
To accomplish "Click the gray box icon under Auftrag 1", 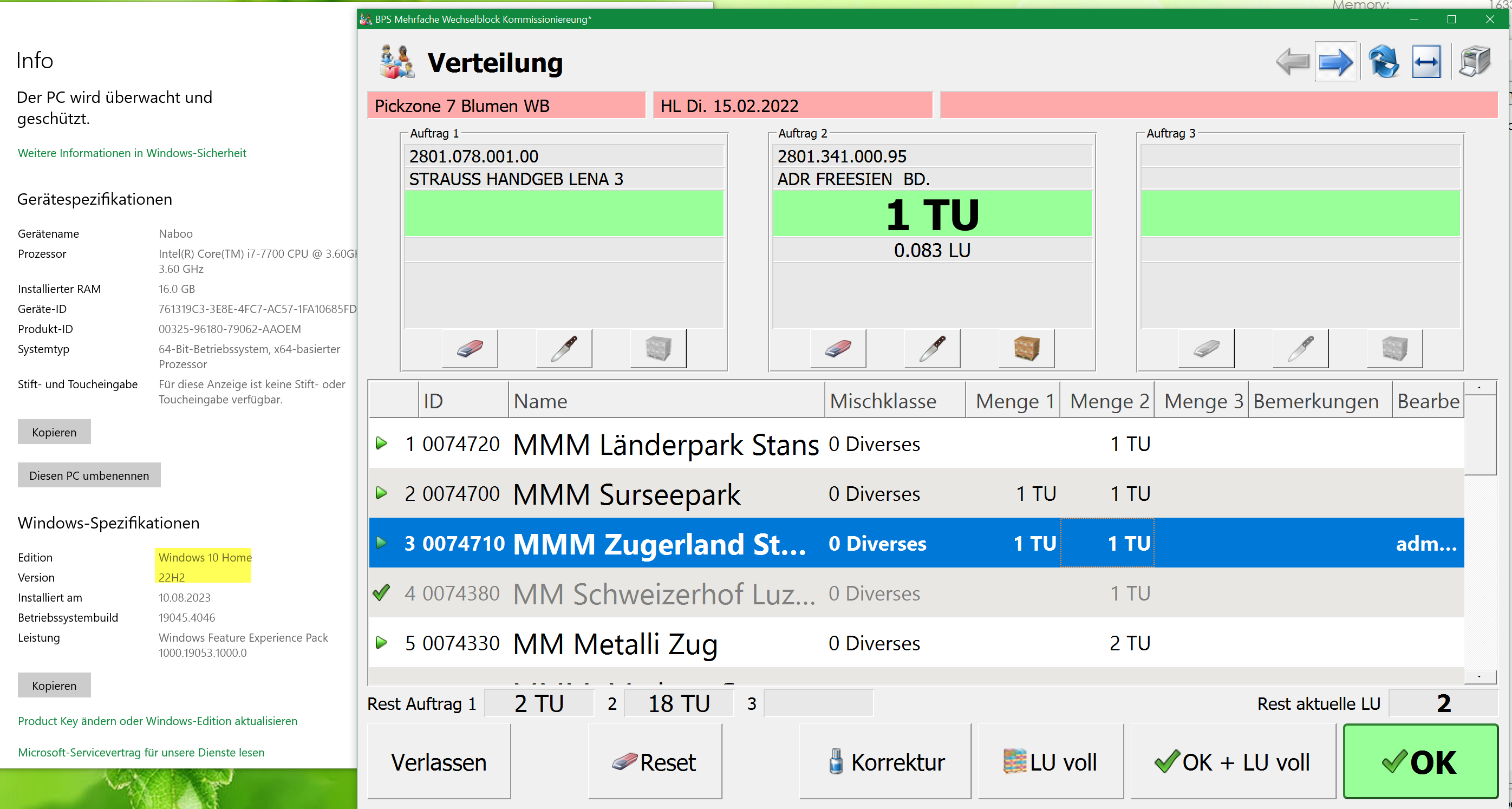I will pos(658,349).
